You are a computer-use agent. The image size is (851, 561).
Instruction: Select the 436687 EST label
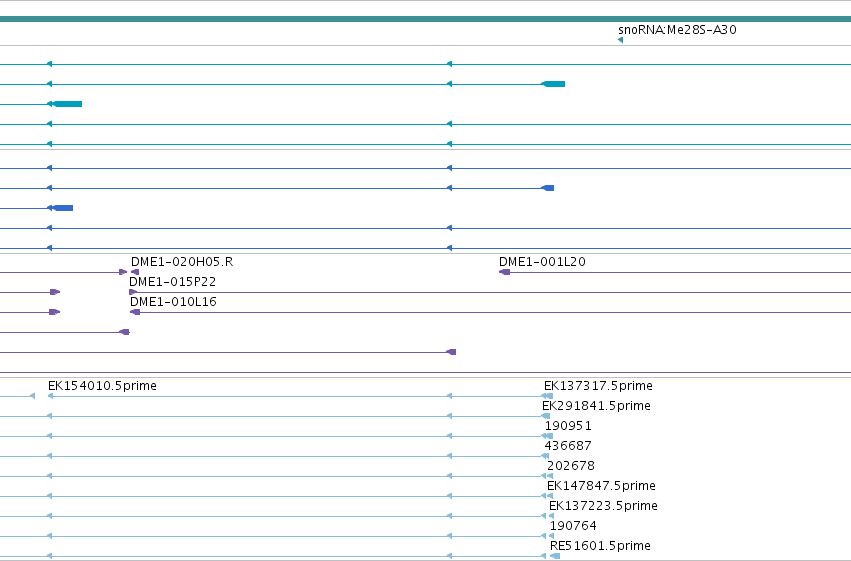(568, 446)
